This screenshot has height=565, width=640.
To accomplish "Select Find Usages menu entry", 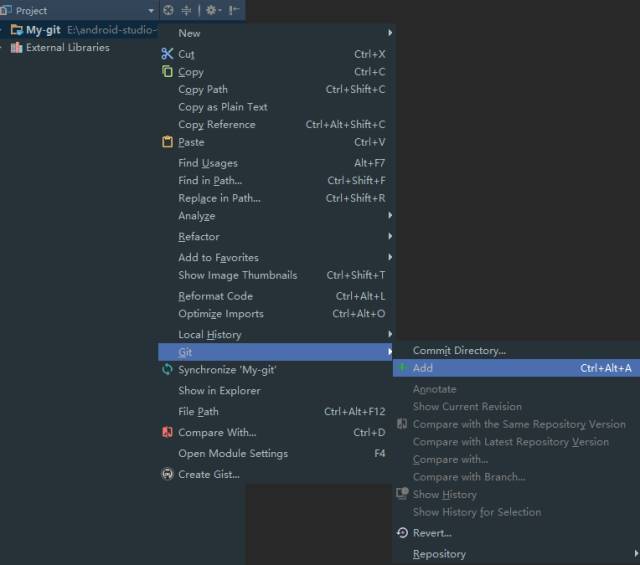I will pos(276,163).
